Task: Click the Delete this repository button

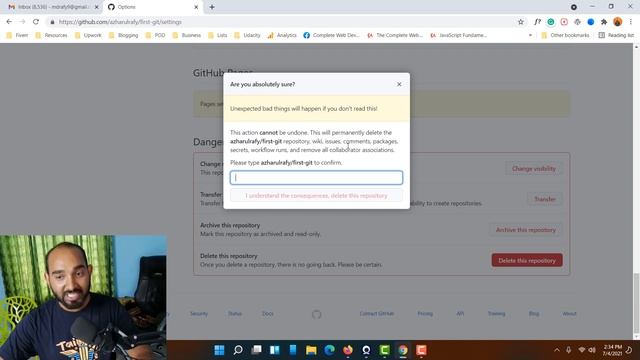Action: (x=527, y=260)
